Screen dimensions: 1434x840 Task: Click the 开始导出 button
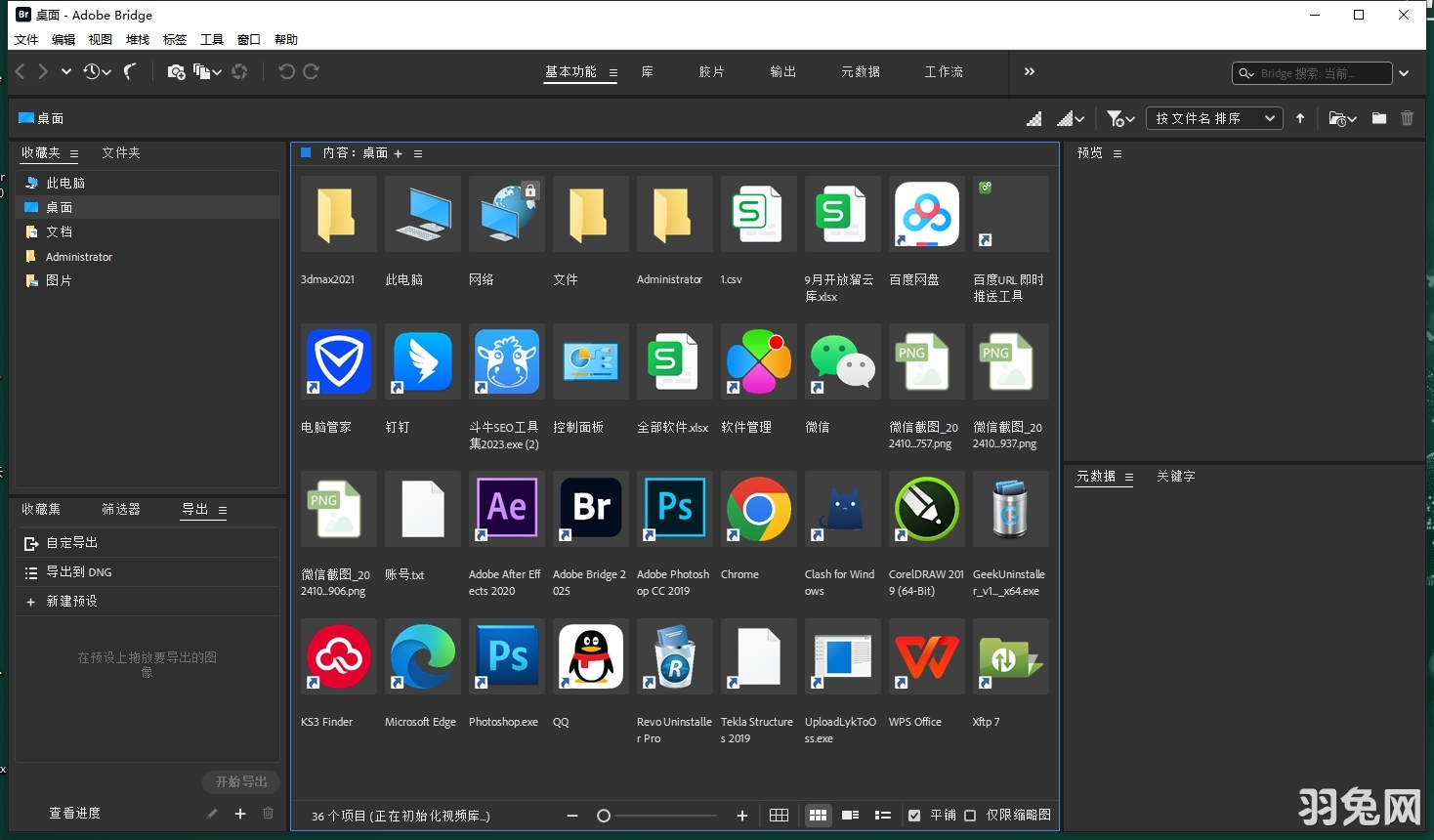pos(242,781)
